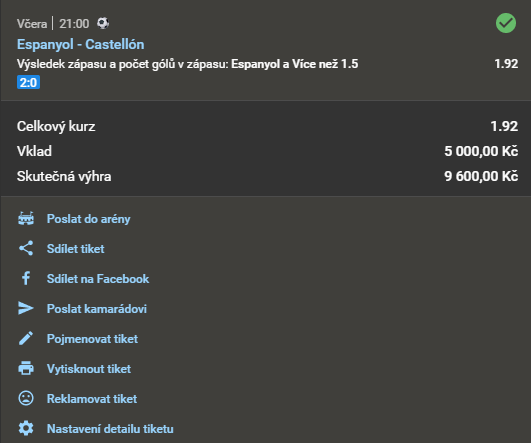Click the soccer ball sport icon

click(x=103, y=23)
